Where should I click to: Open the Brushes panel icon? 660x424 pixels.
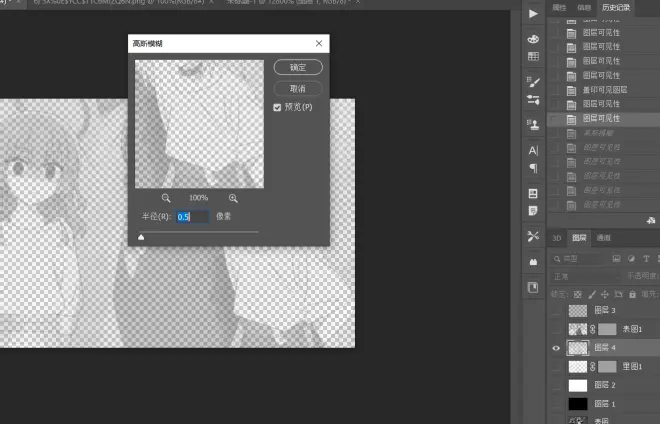533,82
